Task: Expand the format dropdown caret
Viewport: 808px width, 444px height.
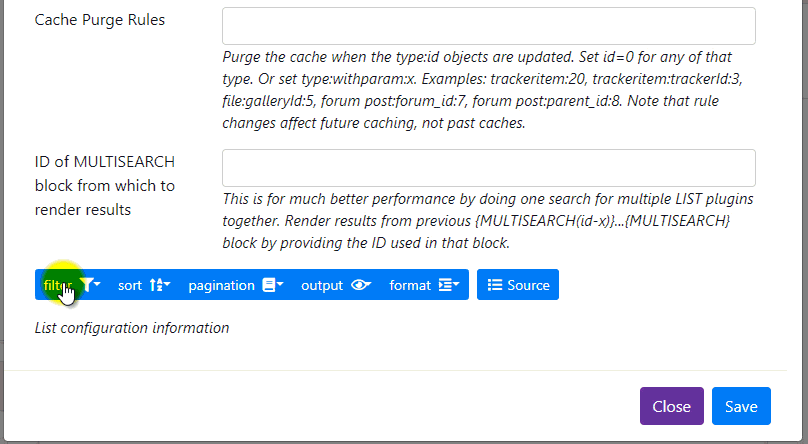Action: click(x=456, y=284)
